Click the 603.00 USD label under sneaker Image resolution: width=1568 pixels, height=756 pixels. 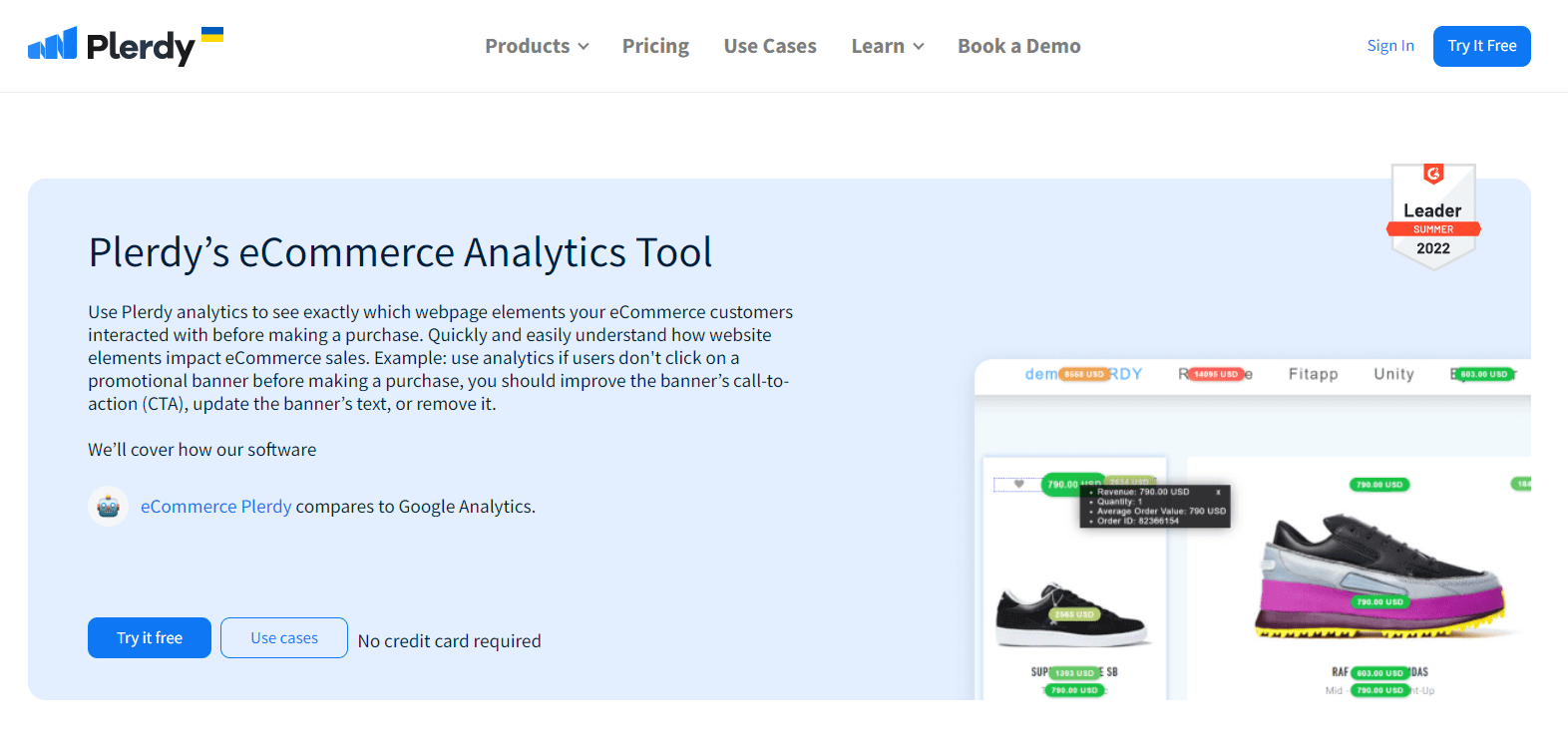click(1379, 673)
